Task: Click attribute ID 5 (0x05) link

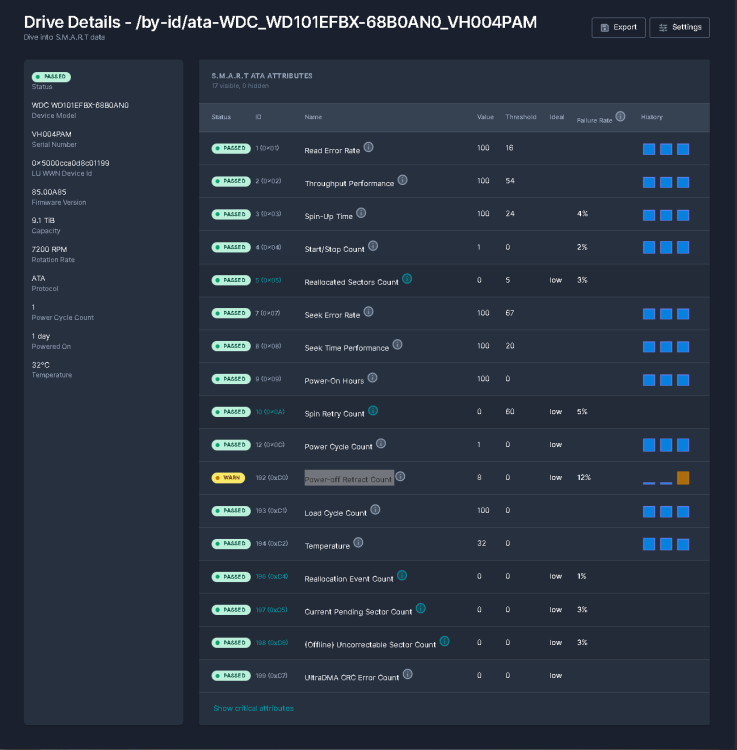Action: (268, 280)
